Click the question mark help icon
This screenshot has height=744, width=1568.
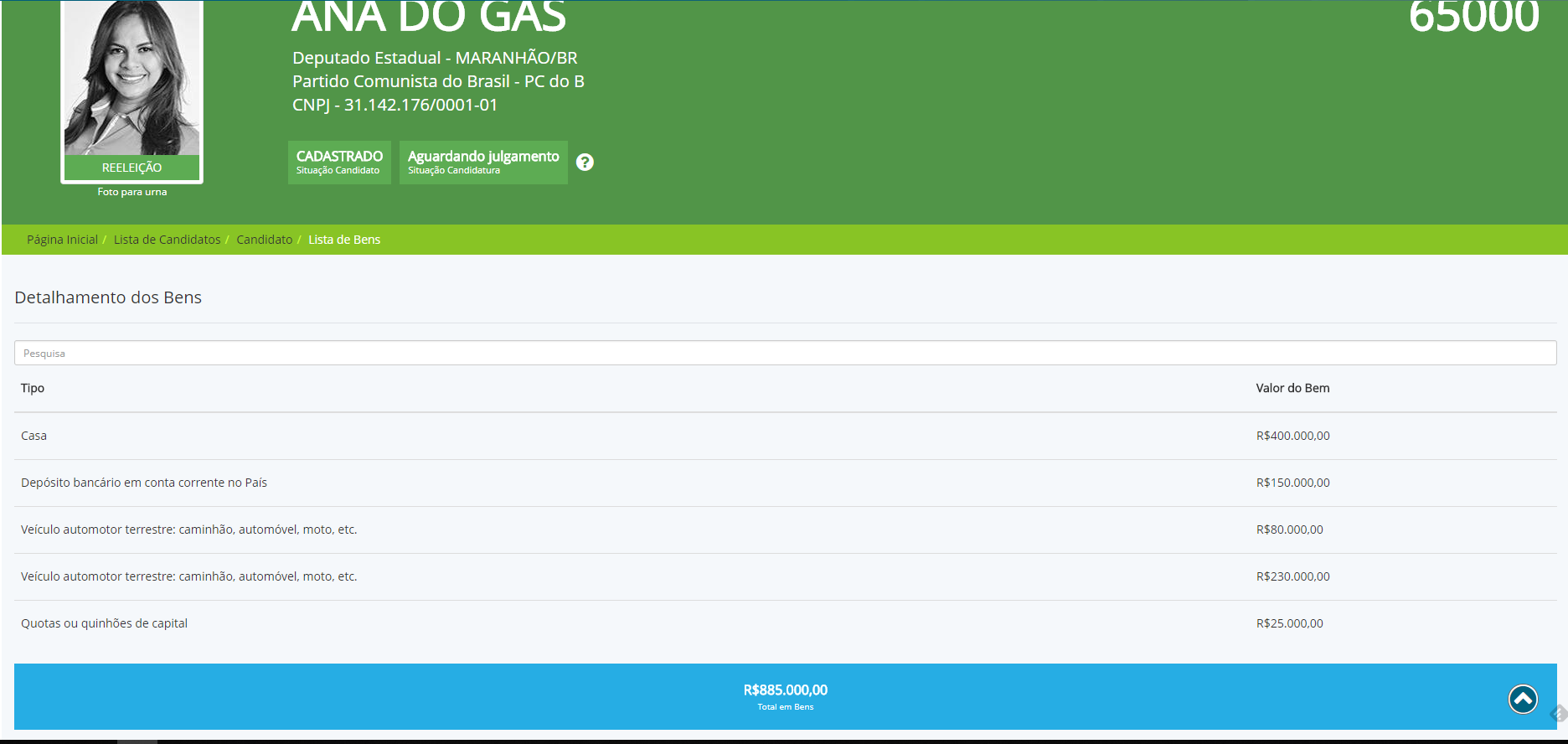click(x=585, y=163)
